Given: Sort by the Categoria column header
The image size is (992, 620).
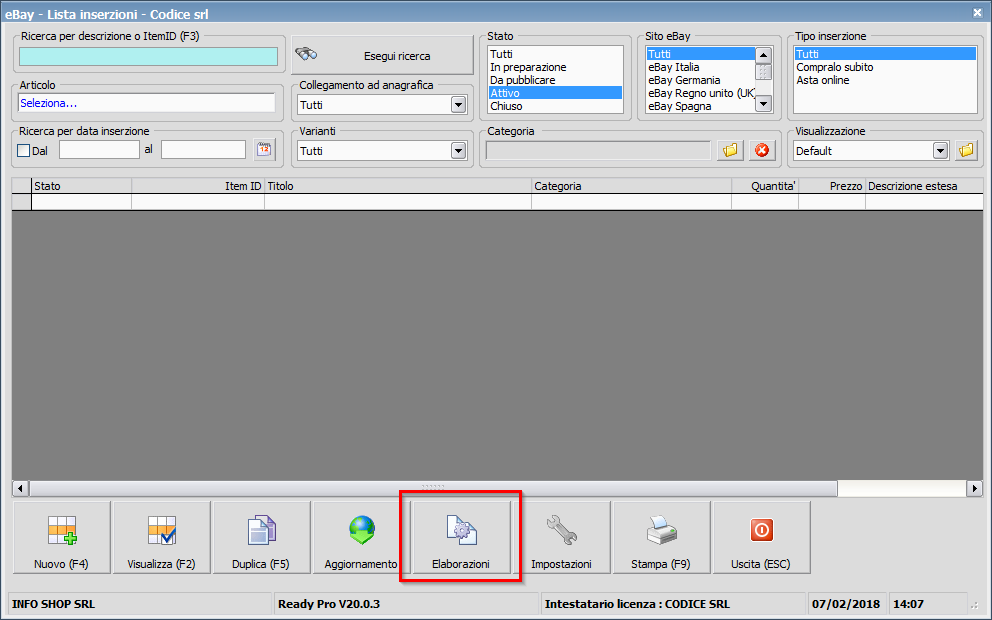Looking at the screenshot, I should point(631,186).
